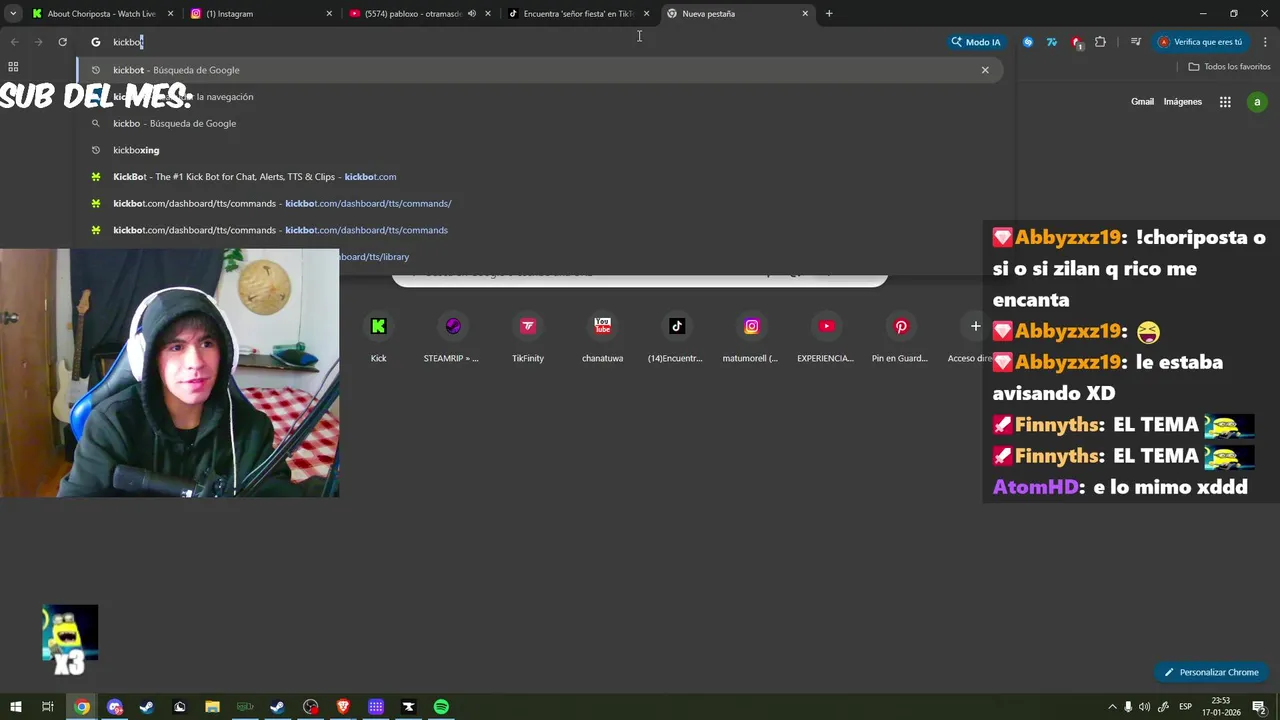1280x720 pixels.
Task: Switch to the TikTok señor fiesta tab
Action: coord(579,14)
